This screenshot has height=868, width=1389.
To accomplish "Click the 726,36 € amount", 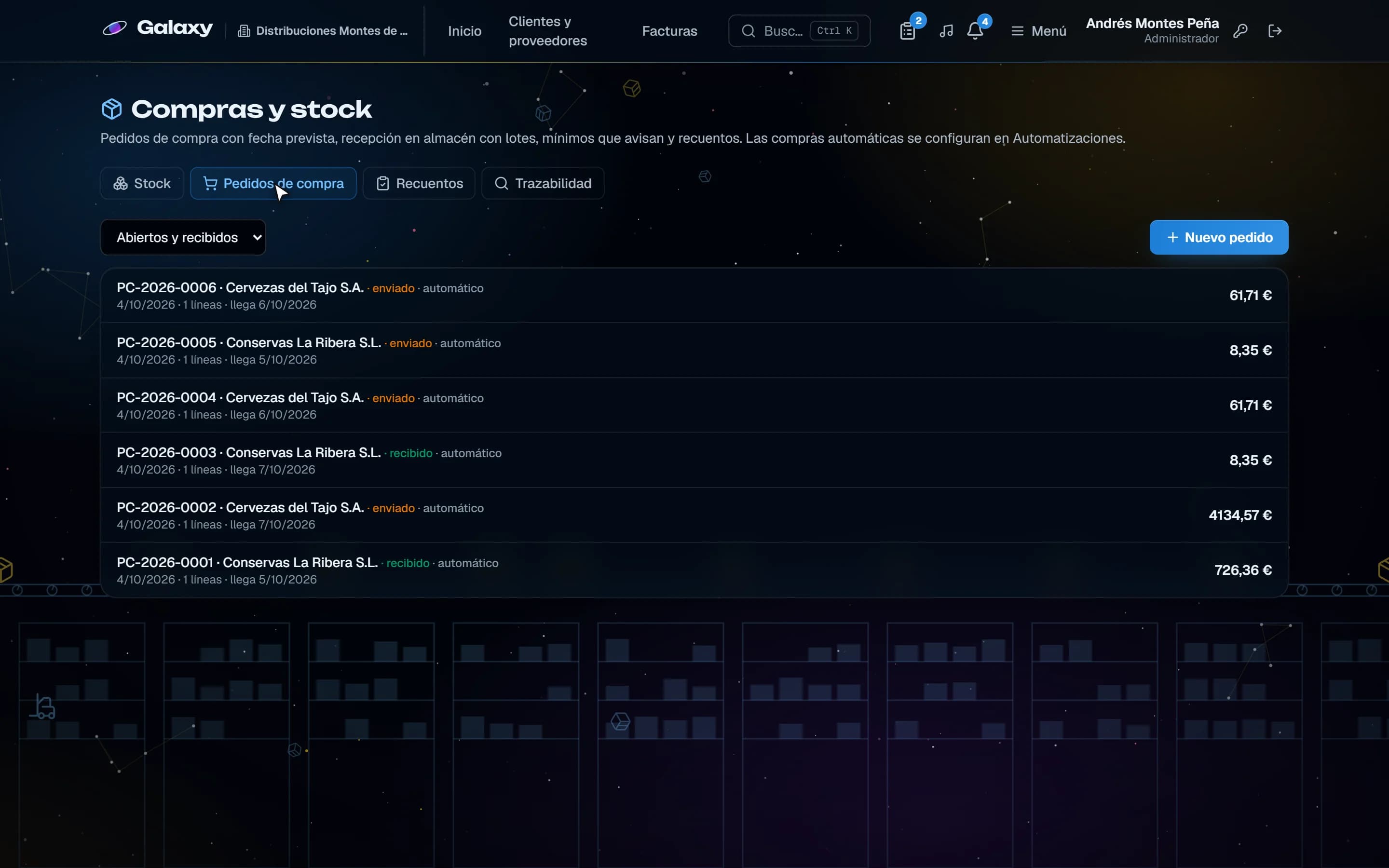I will 1243,570.
